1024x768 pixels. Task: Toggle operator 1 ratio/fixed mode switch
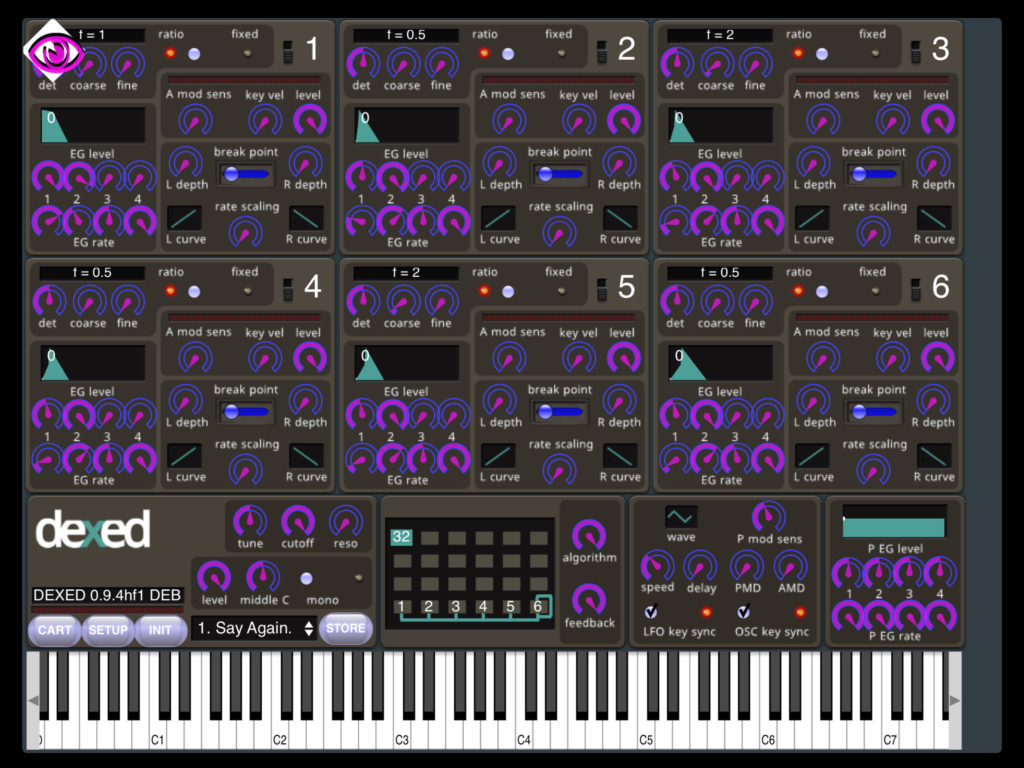coord(194,54)
